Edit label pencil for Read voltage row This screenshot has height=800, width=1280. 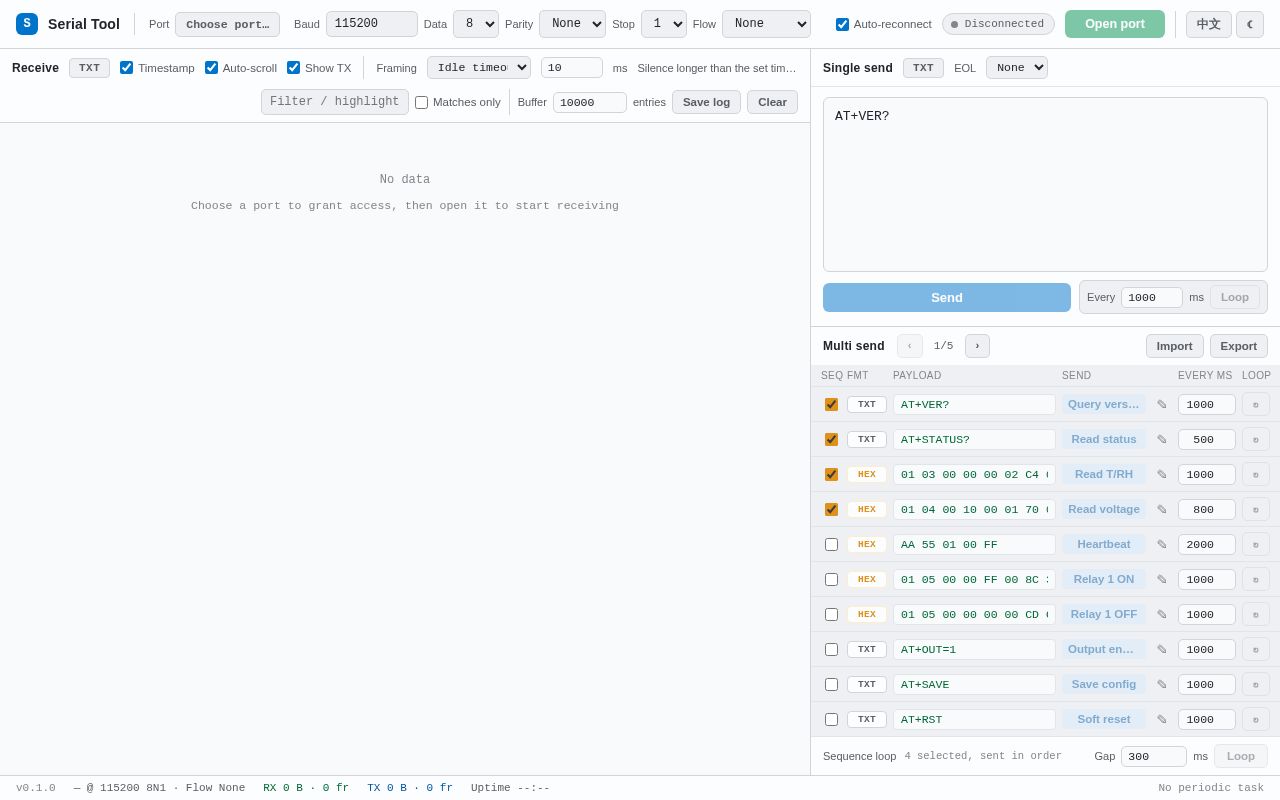(x=1162, y=509)
